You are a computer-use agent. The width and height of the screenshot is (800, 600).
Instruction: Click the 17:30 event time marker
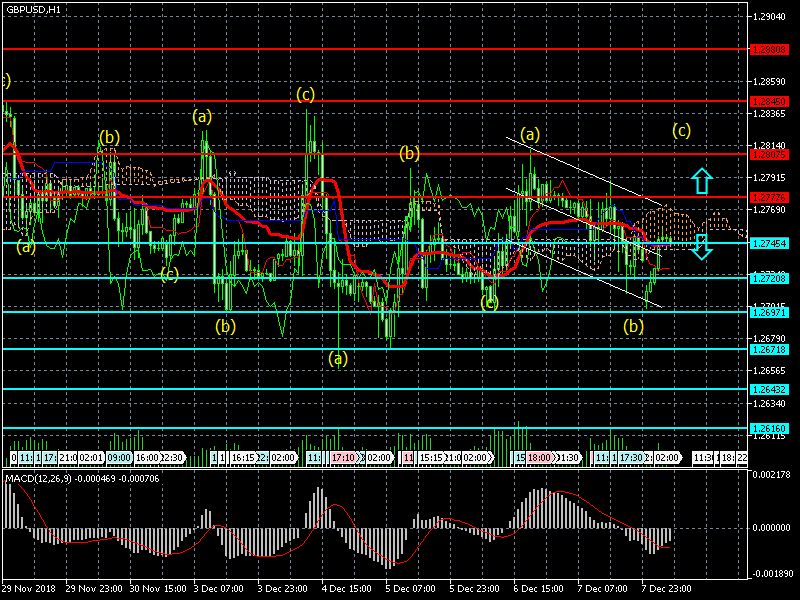pos(630,457)
